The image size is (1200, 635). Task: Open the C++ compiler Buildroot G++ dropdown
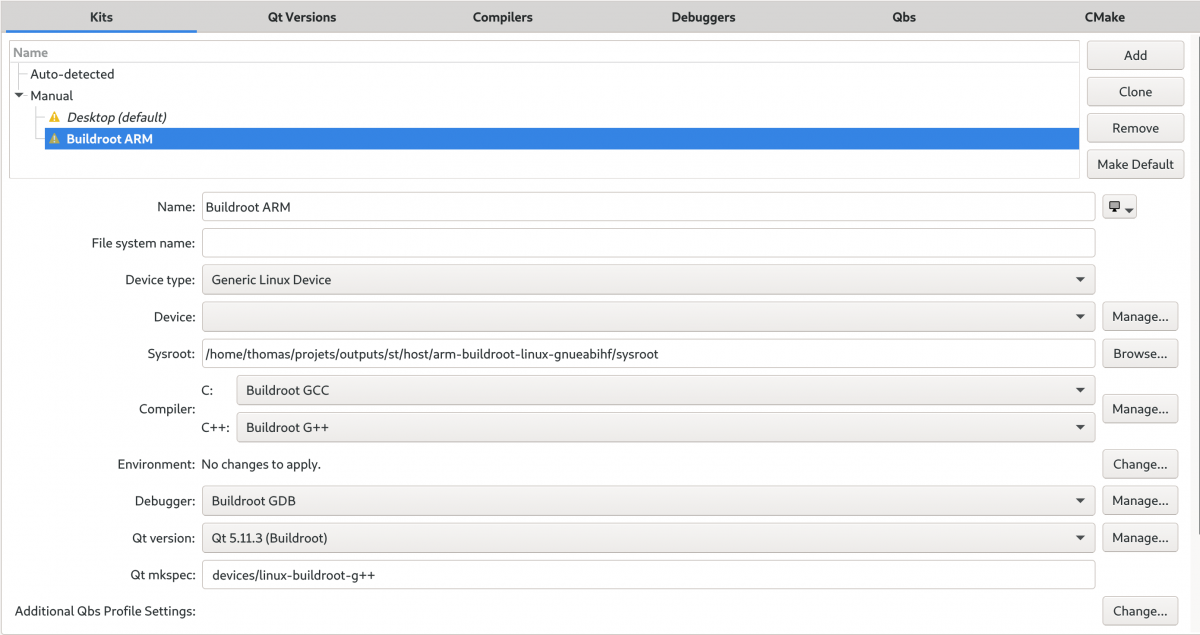[665, 427]
